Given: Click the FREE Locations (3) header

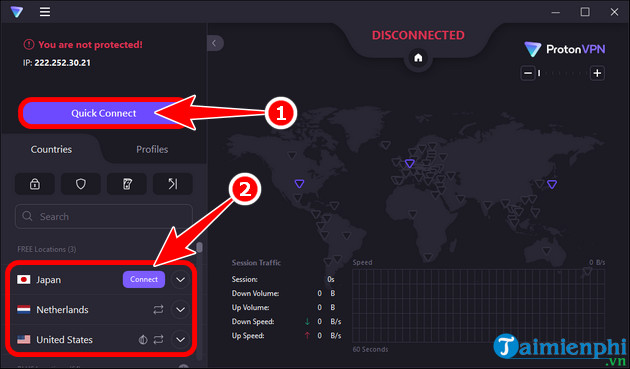Looking at the screenshot, I should 47,249.
